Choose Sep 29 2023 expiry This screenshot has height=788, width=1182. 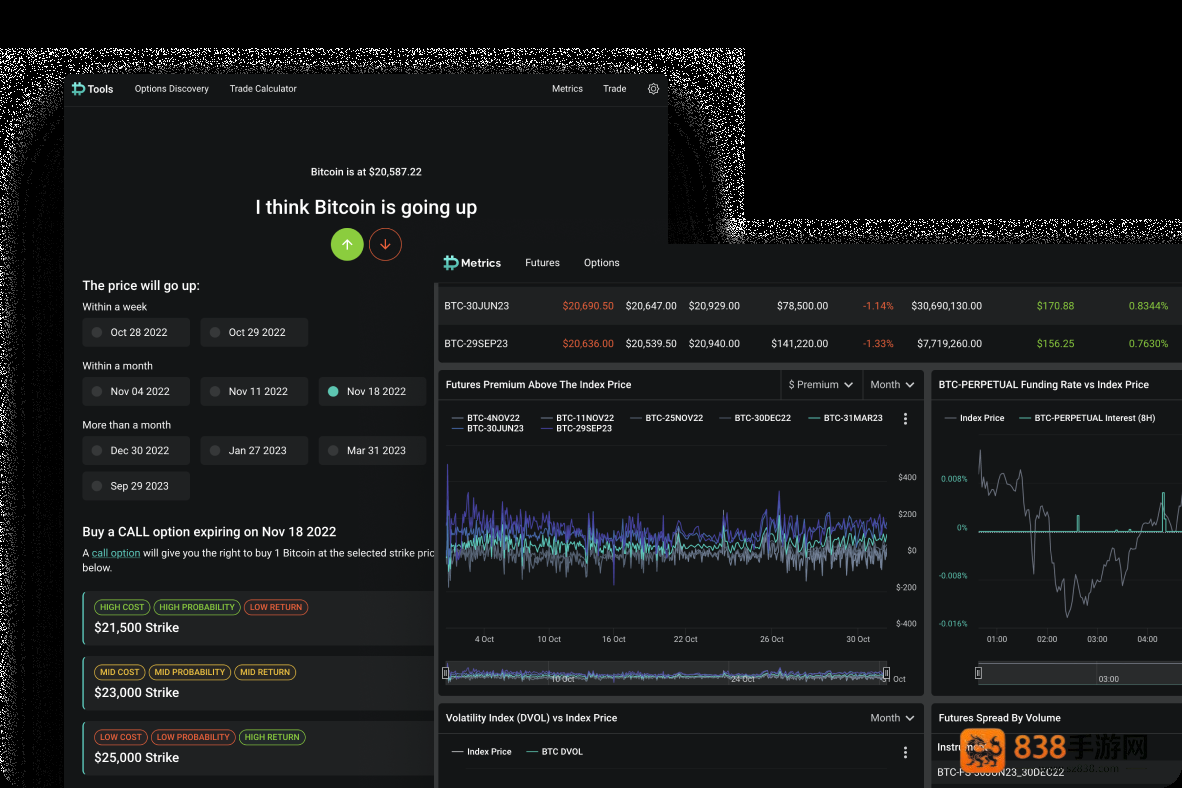(136, 486)
